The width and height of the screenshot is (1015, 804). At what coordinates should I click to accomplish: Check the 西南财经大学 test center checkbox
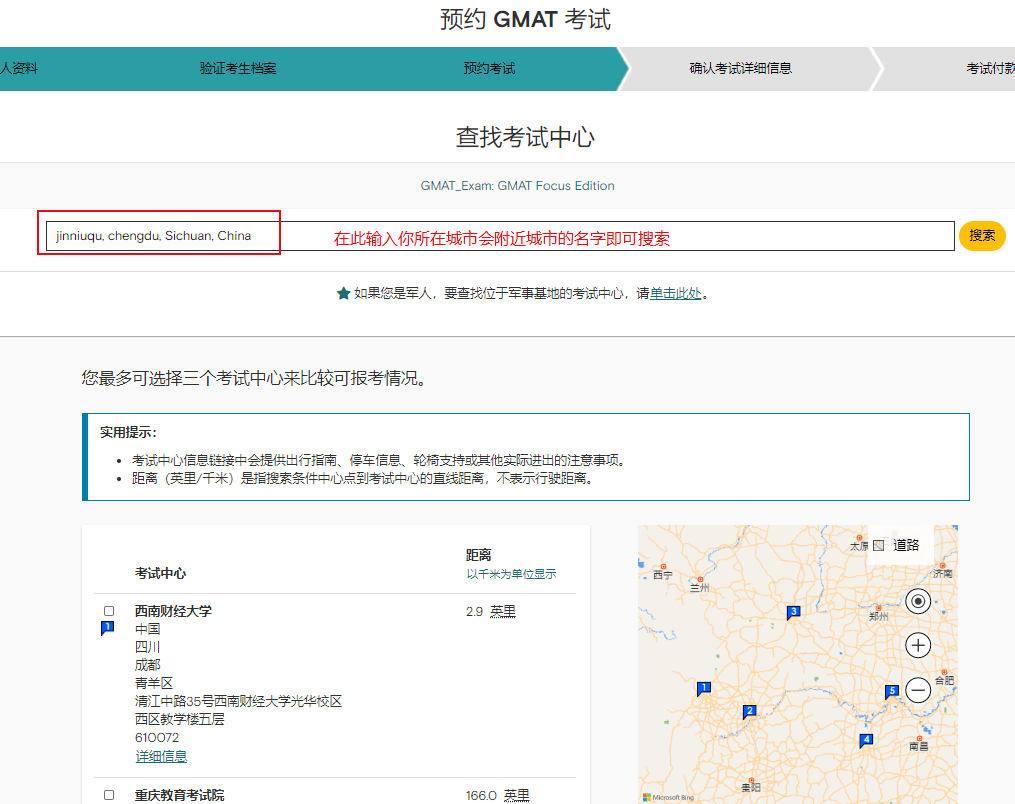coord(109,610)
